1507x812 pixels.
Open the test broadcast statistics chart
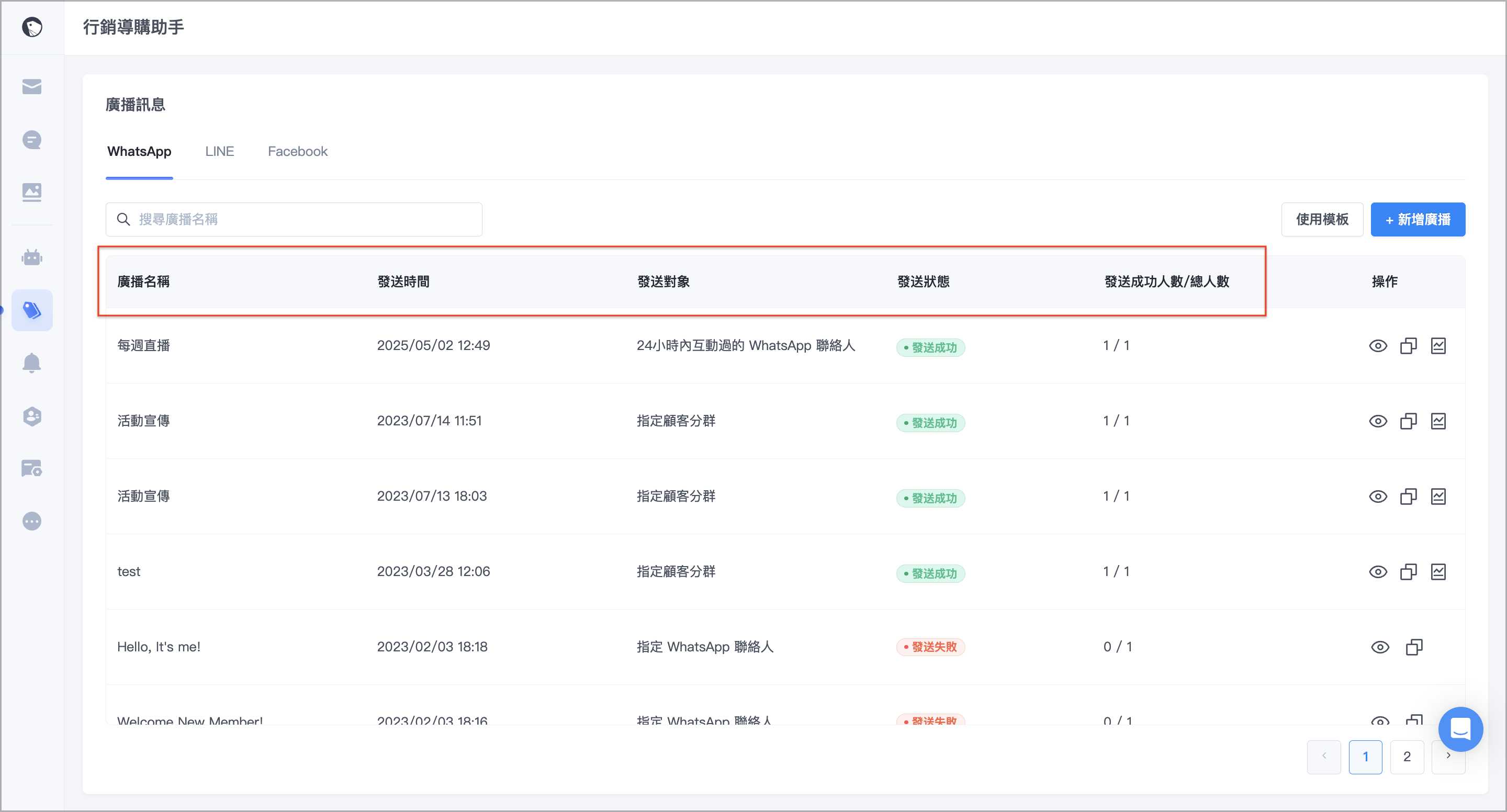1438,571
